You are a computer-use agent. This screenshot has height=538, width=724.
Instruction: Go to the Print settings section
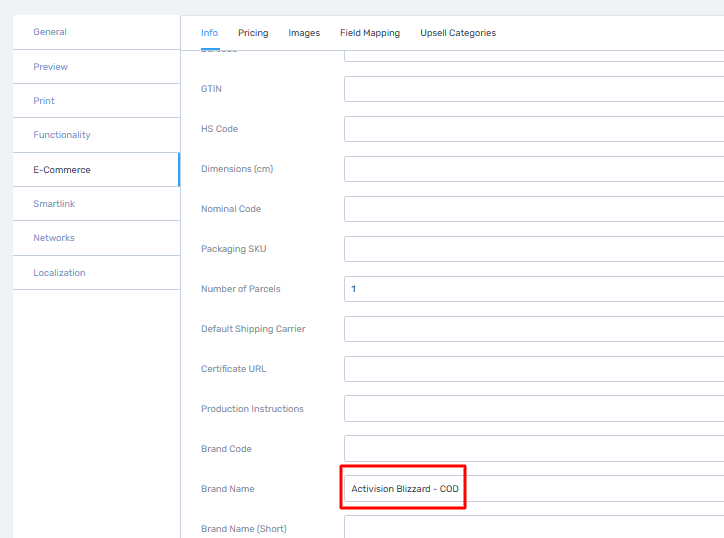click(x=44, y=101)
